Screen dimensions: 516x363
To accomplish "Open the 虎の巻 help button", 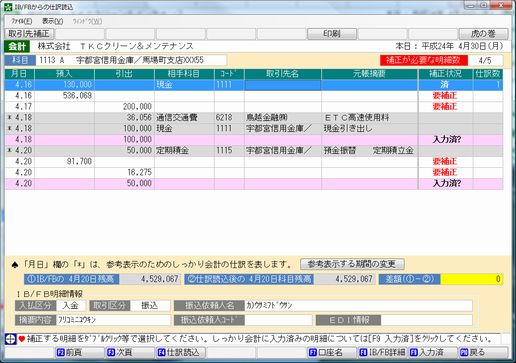I will point(483,34).
